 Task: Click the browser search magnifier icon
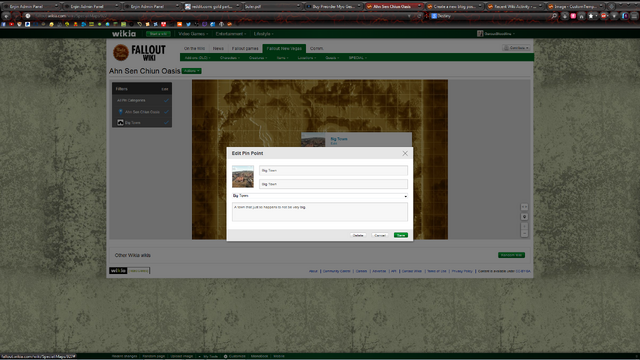pos(554,16)
